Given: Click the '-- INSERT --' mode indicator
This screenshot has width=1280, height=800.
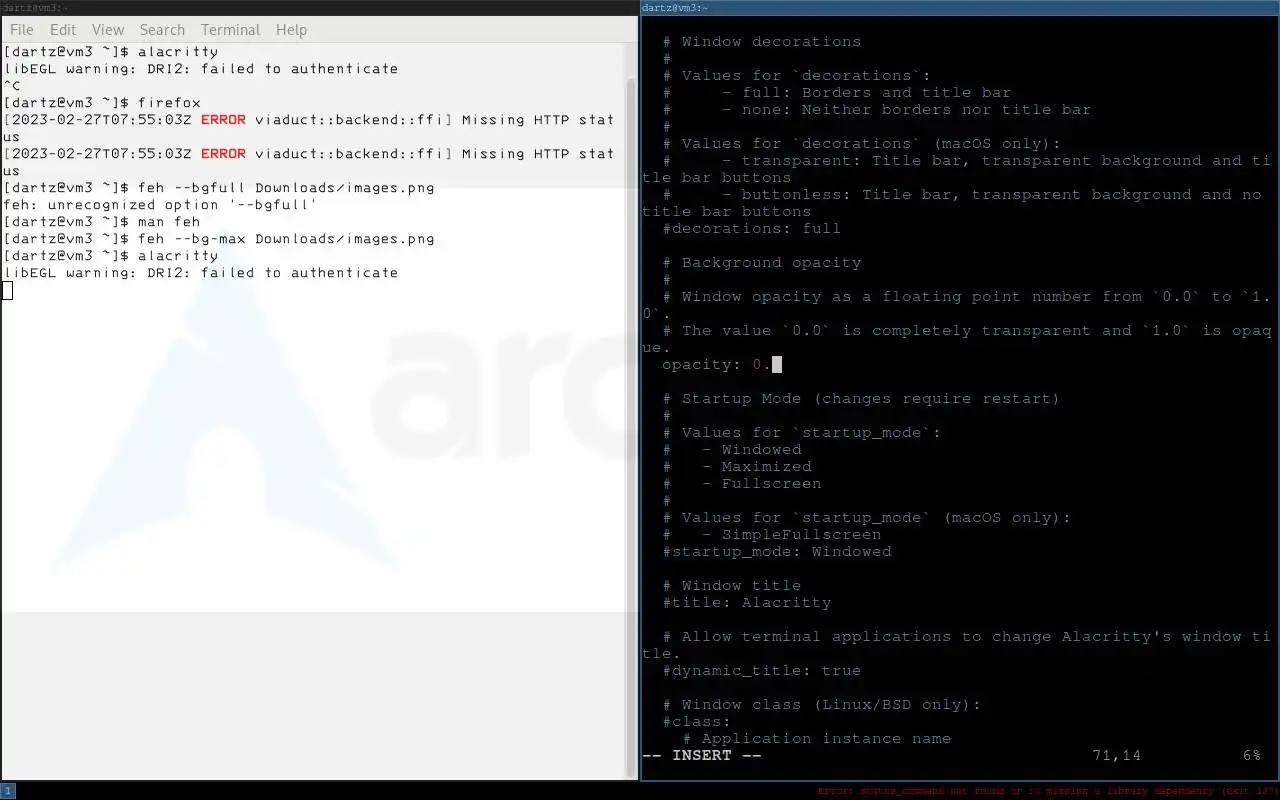Looking at the screenshot, I should tap(701, 756).
